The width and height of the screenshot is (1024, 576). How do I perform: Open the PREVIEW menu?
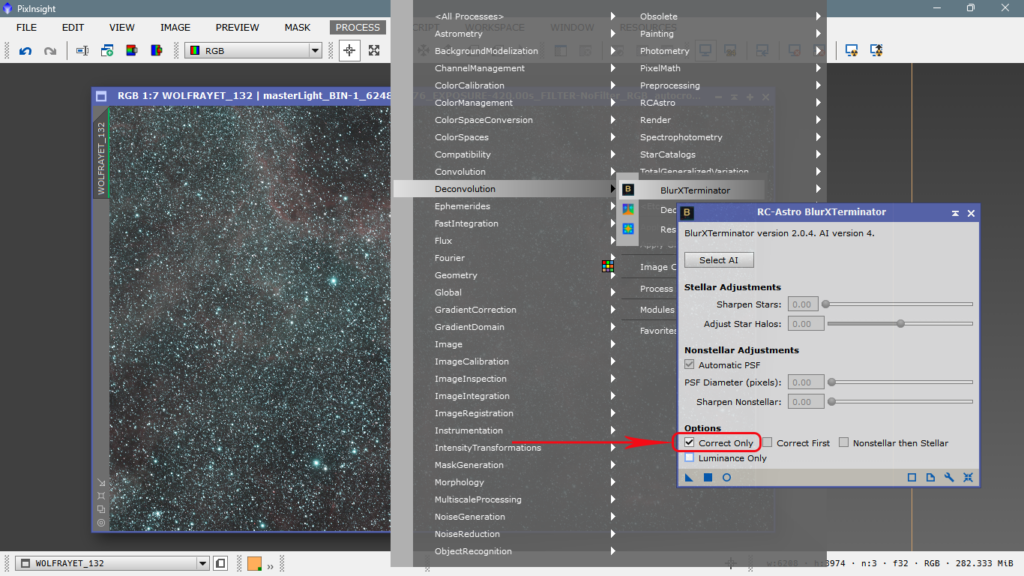point(237,27)
